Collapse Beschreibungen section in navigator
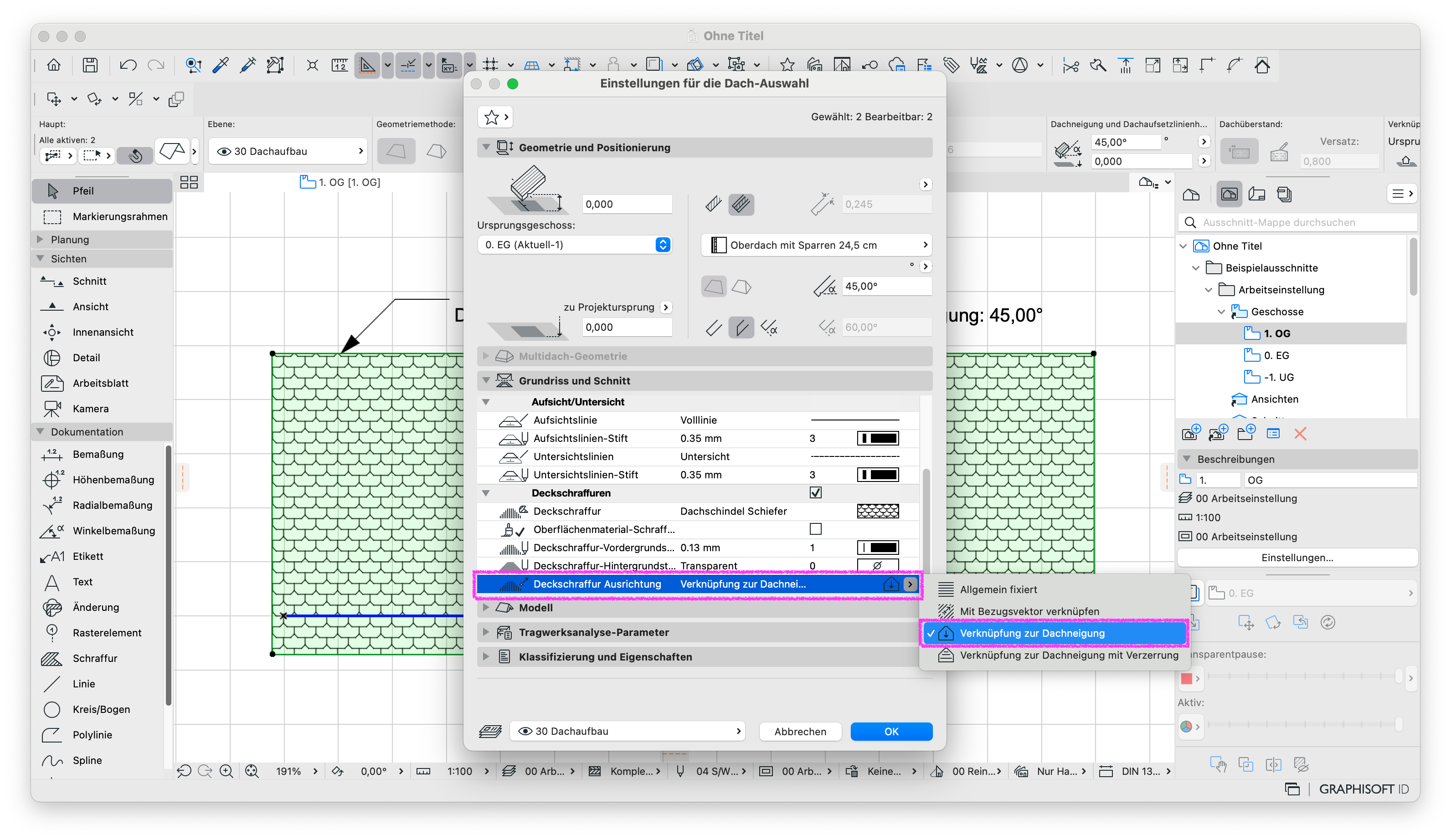This screenshot has width=1451, height=840. pyautogui.click(x=1187, y=459)
